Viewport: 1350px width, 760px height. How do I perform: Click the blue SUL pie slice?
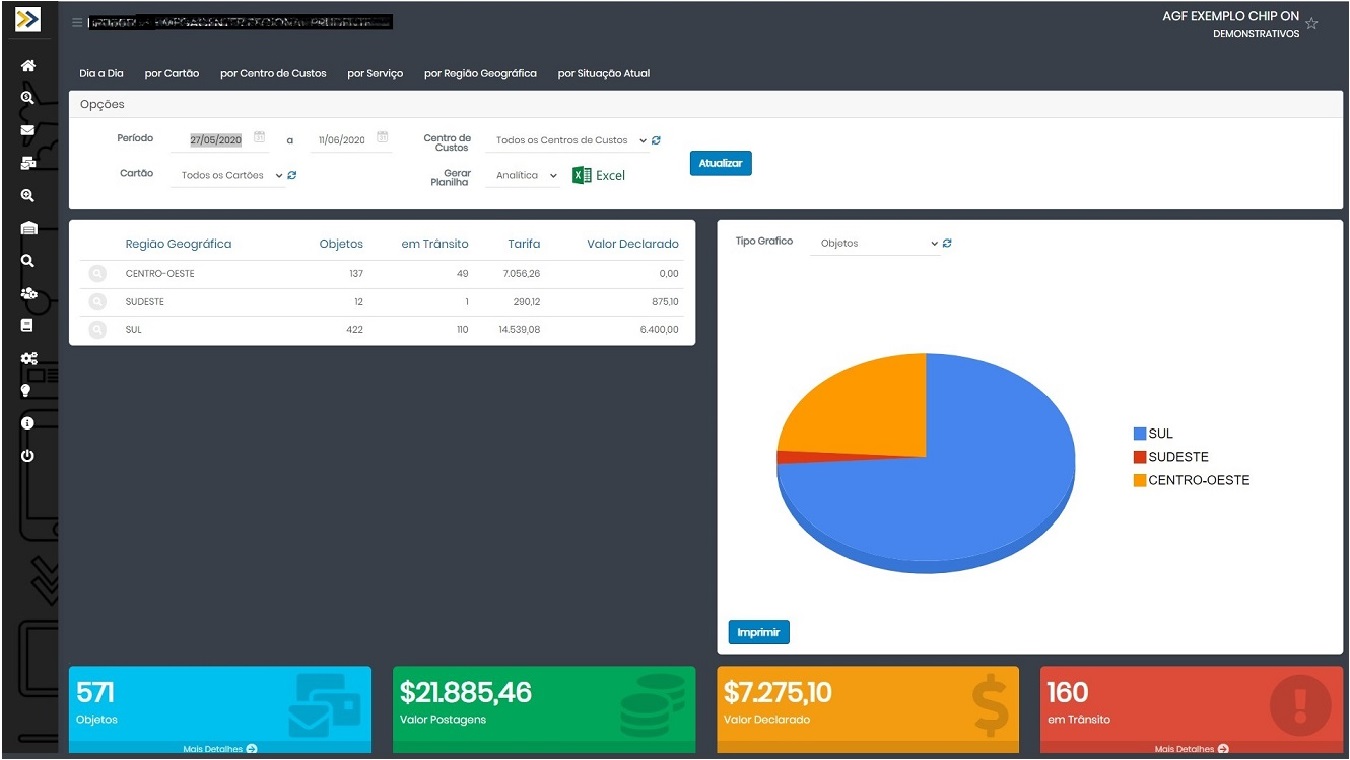950,500
